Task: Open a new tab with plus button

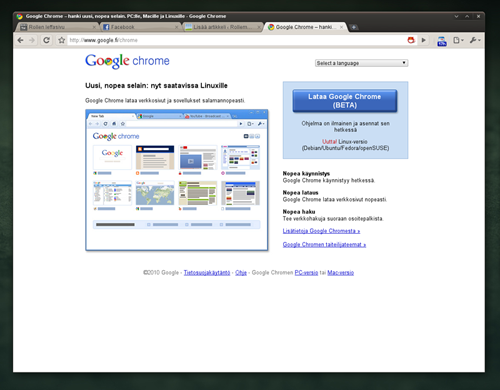Action: point(354,27)
